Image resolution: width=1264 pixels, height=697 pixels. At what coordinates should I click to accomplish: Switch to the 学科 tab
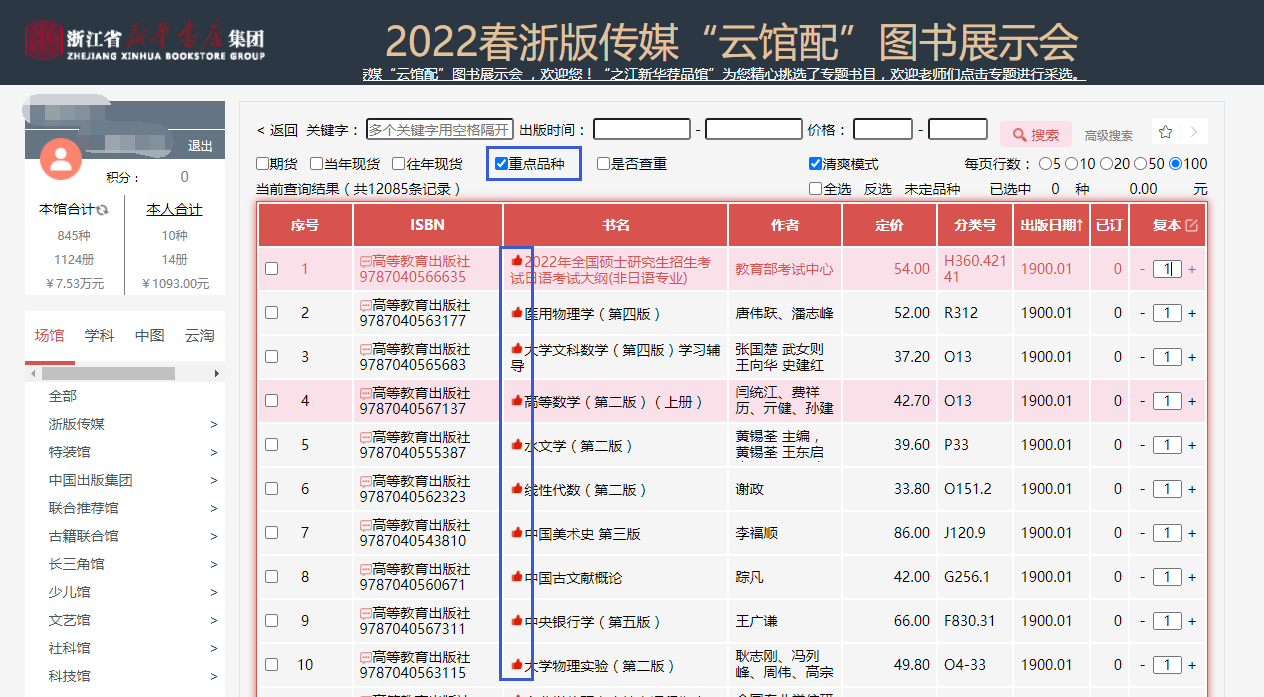click(x=99, y=336)
